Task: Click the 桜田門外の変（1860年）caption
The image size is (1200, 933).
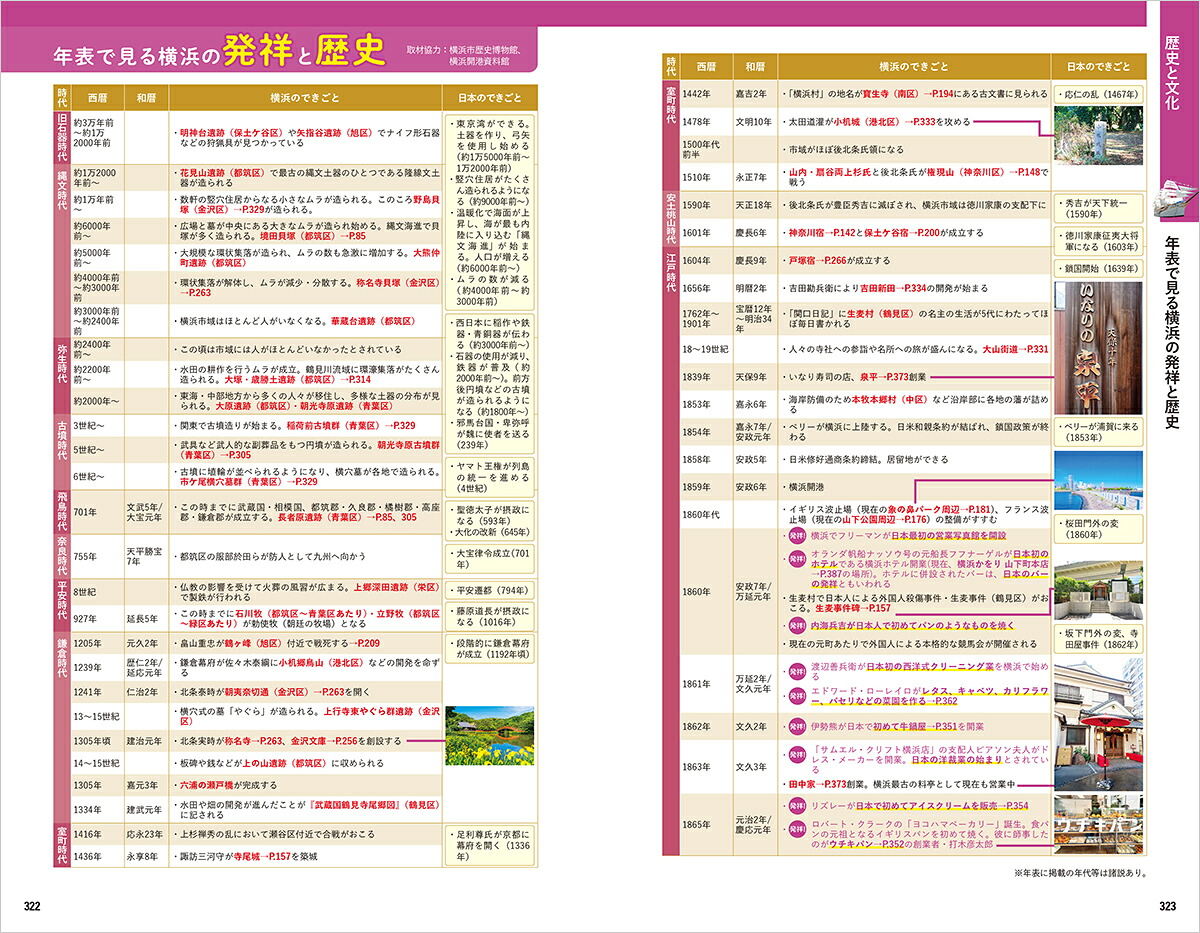Action: (x=1099, y=529)
